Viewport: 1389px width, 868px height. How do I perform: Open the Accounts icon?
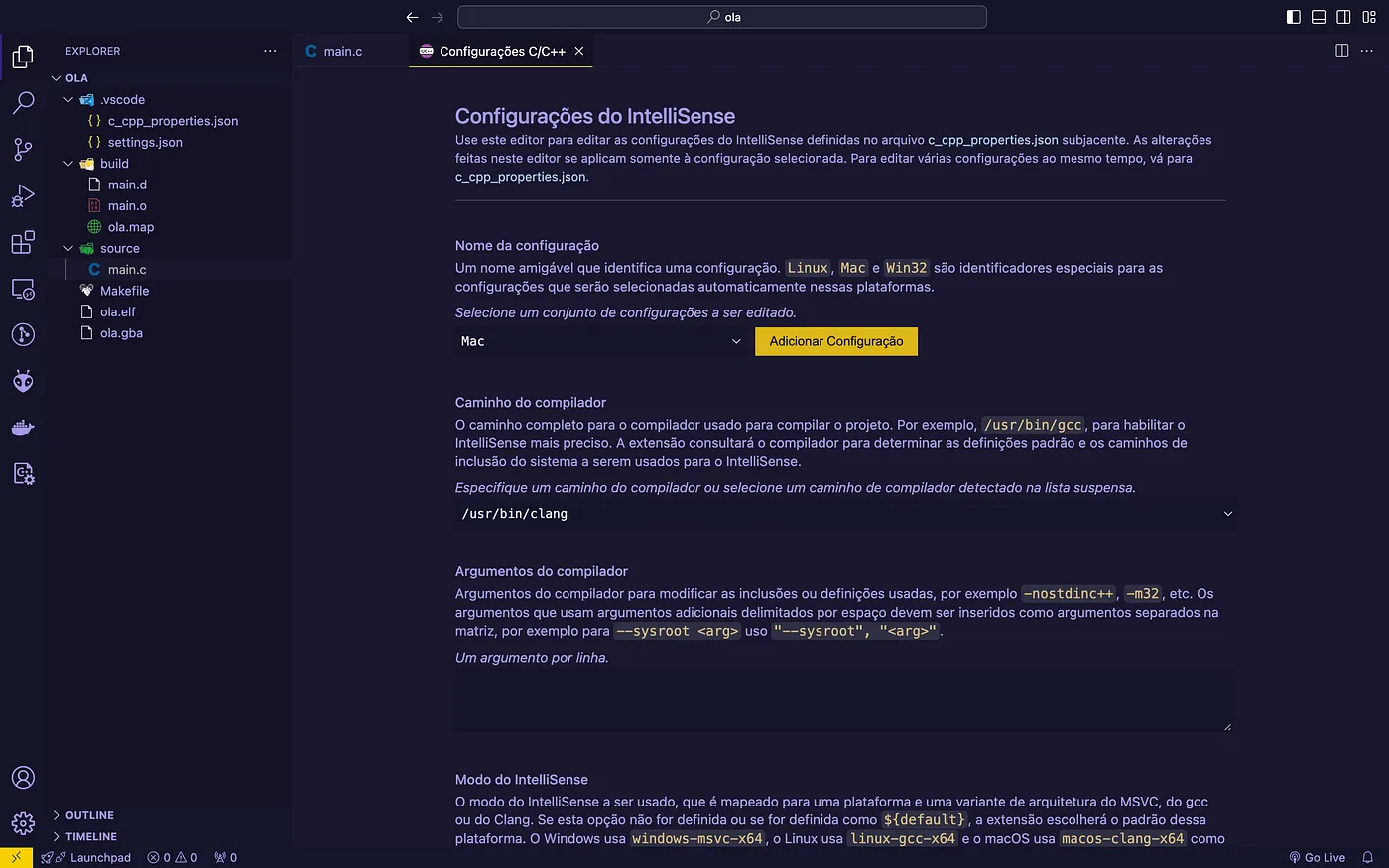click(x=23, y=778)
